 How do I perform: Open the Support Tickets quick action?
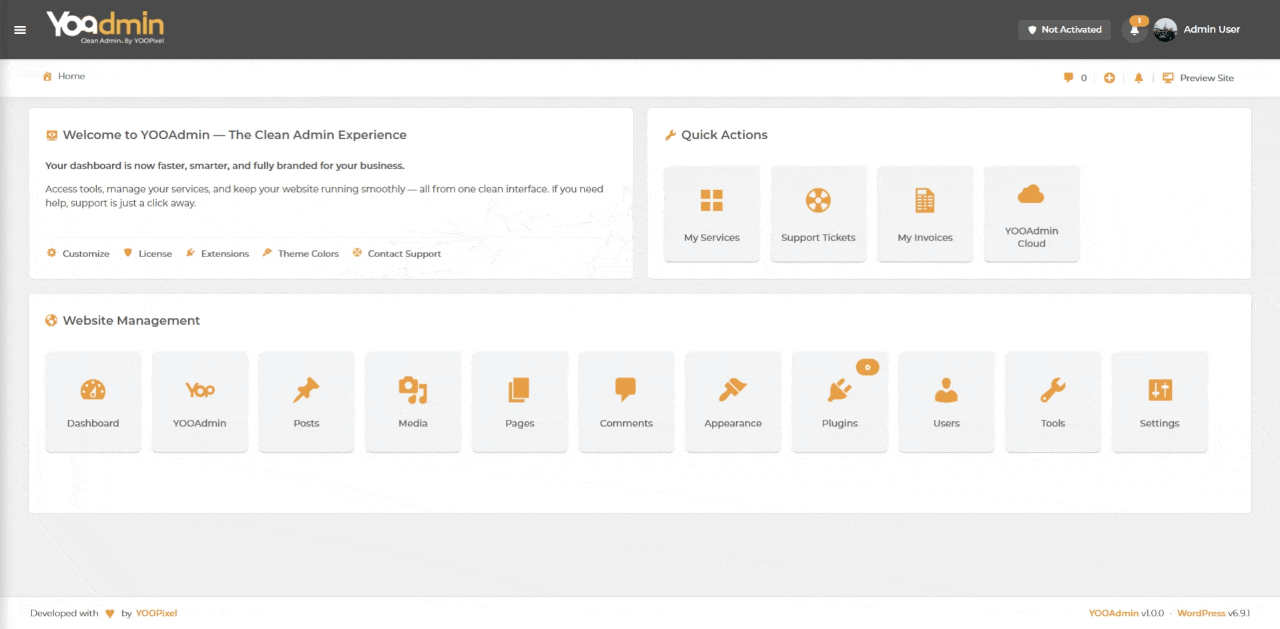(x=818, y=214)
